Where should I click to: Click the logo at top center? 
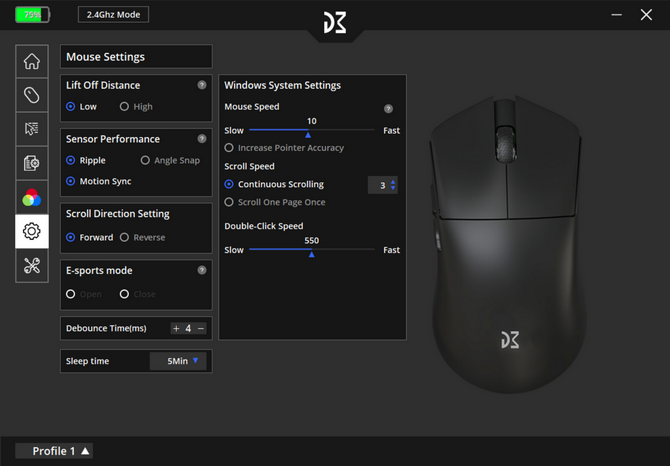click(x=335, y=22)
